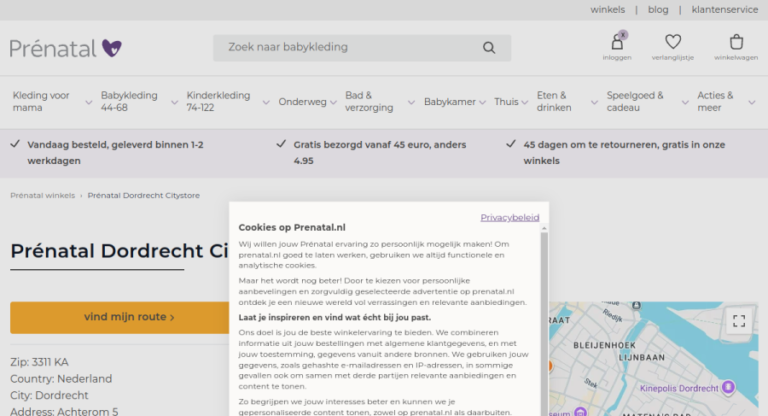Click 'Laat je inspireren' bold line

pyautogui.click(x=335, y=318)
